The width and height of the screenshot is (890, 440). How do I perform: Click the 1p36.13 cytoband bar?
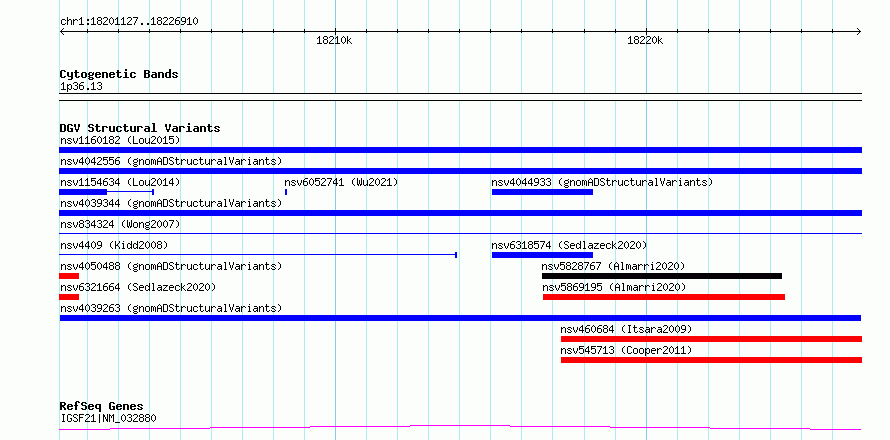(460, 97)
